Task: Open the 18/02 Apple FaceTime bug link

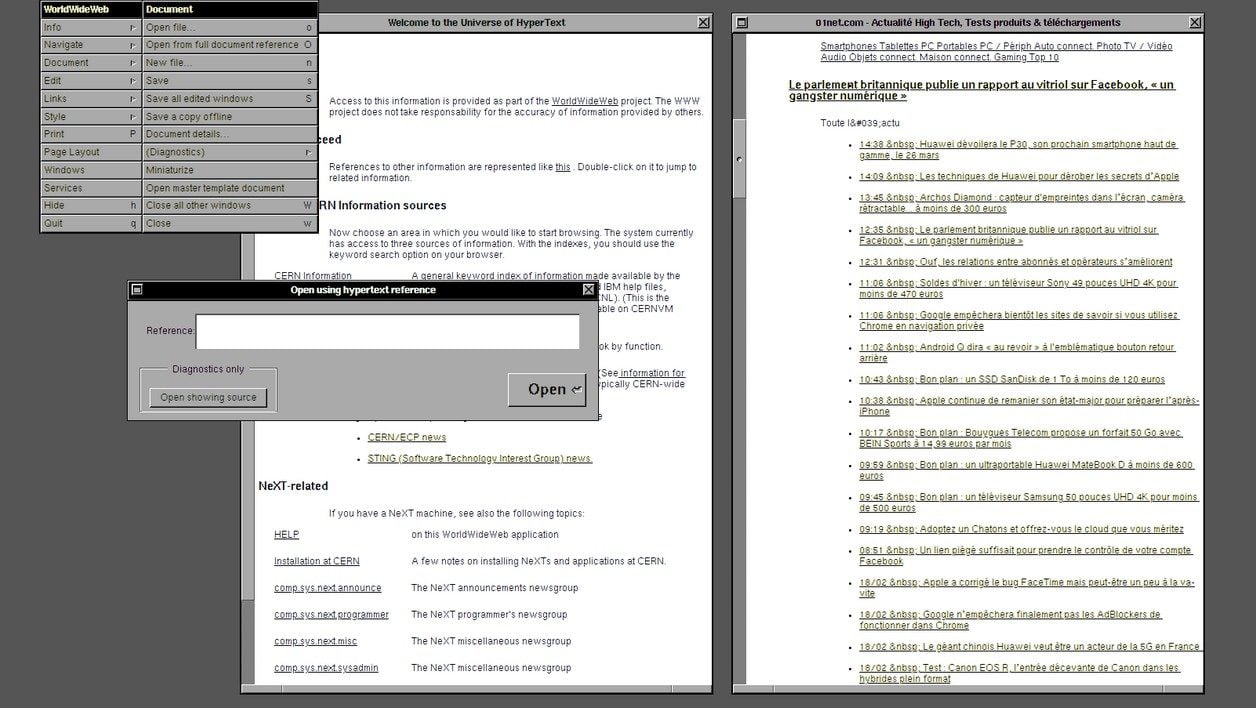Action: [x=1027, y=588]
